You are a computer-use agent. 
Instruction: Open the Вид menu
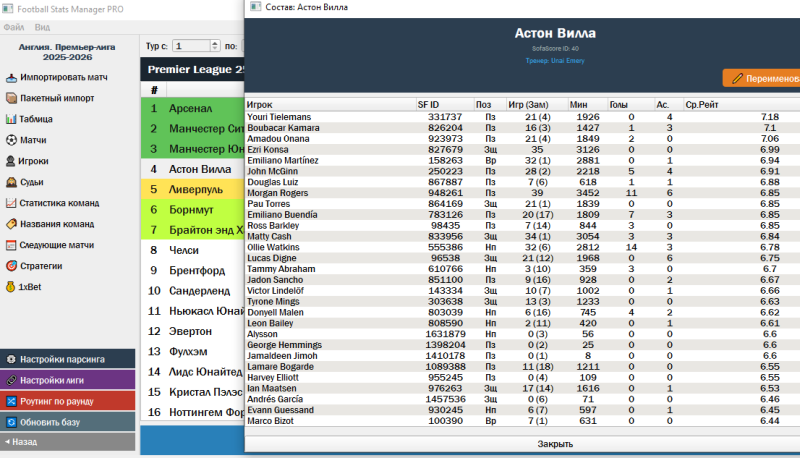point(42,27)
